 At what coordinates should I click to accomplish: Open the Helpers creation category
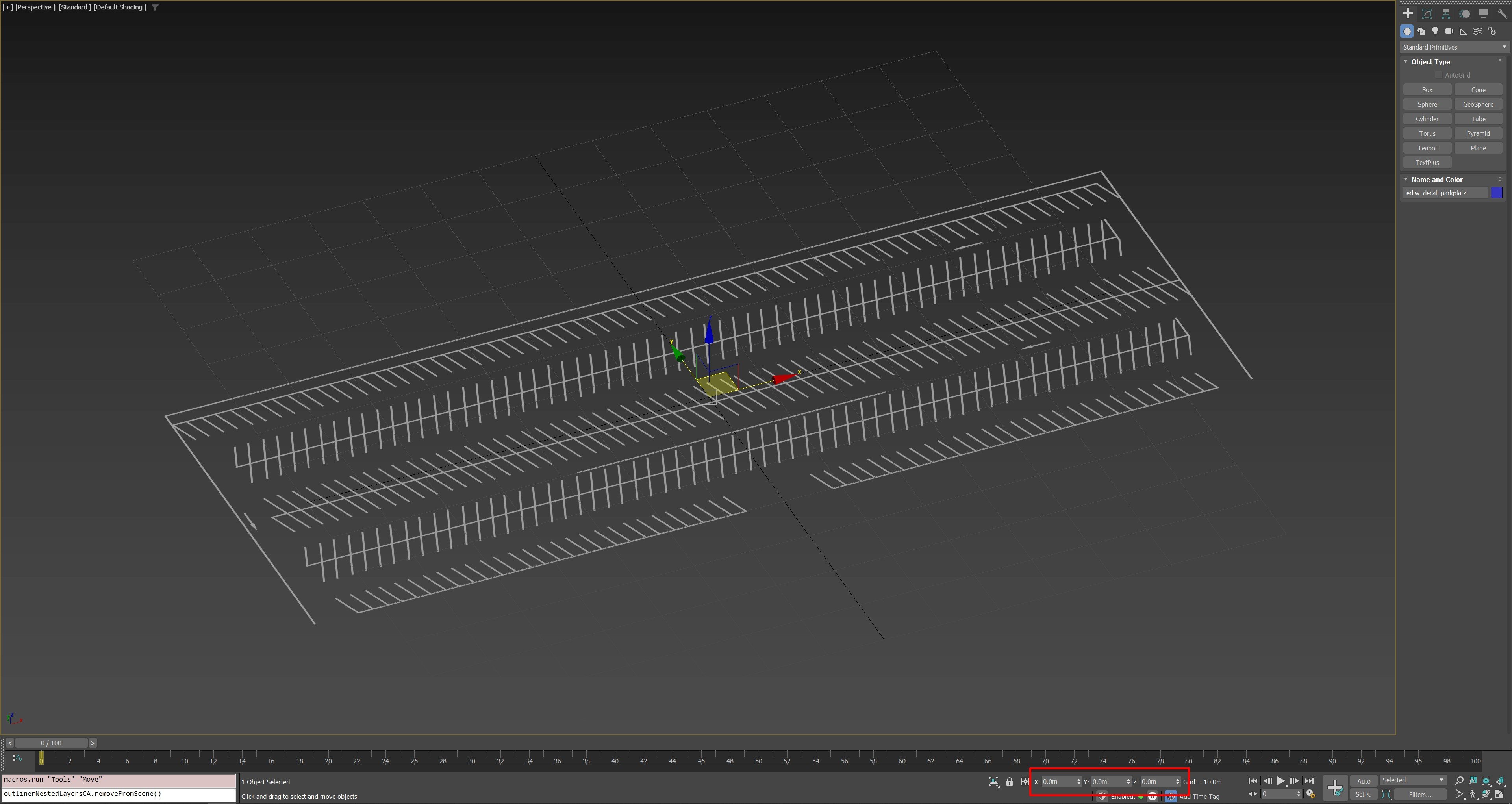1463,31
